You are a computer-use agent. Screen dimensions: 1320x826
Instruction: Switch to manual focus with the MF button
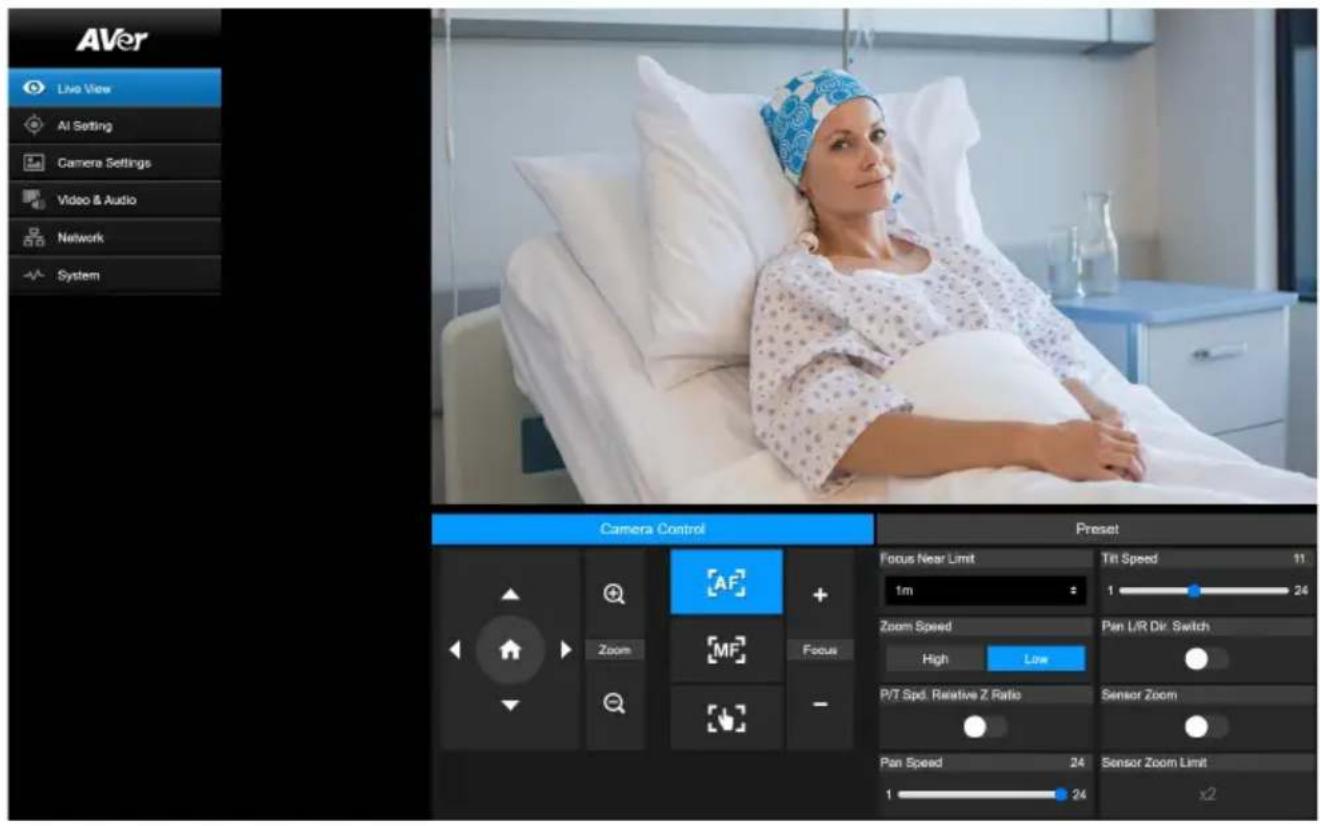pos(727,650)
